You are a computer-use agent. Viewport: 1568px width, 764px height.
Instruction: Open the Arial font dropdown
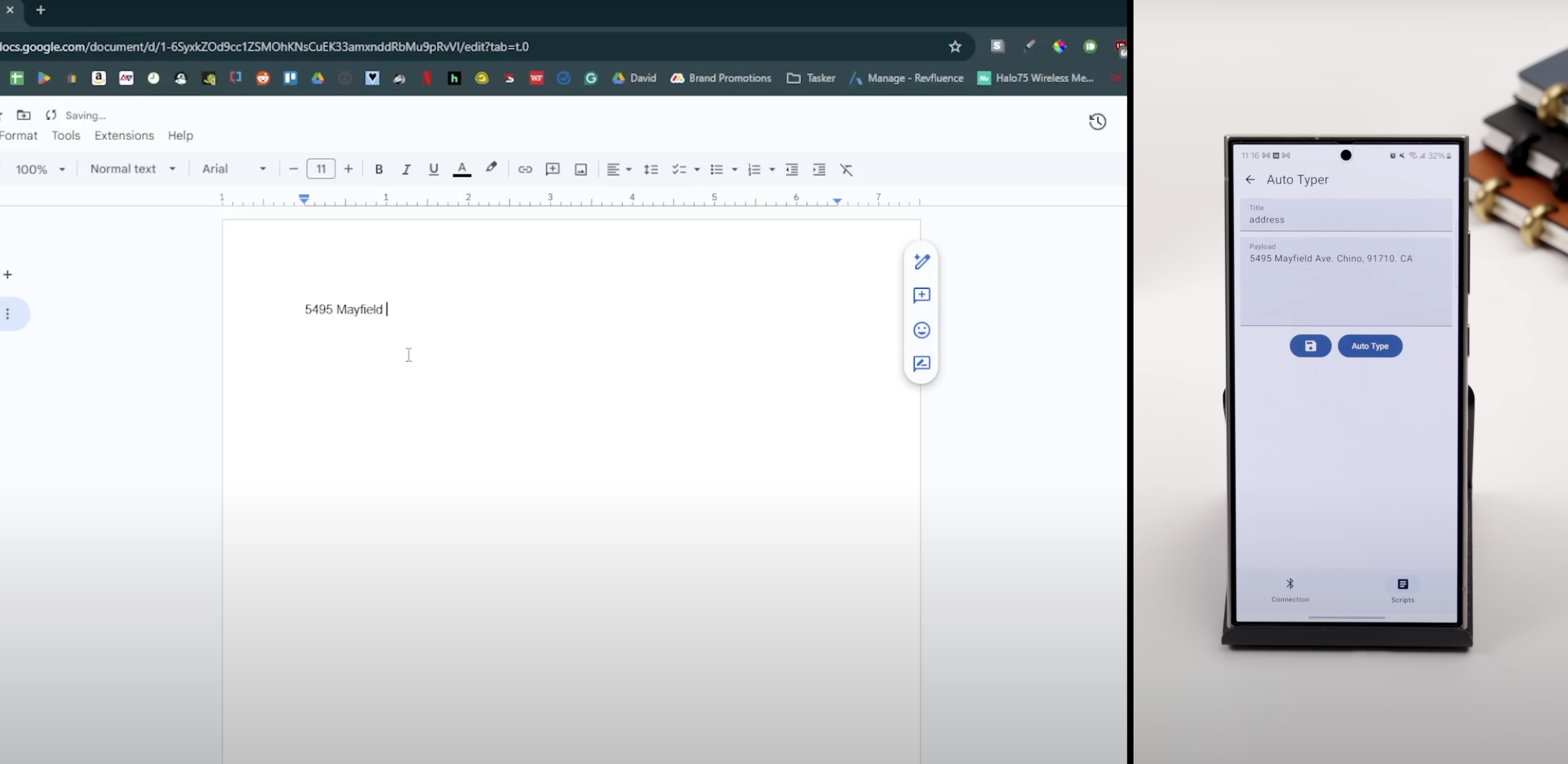(234, 169)
